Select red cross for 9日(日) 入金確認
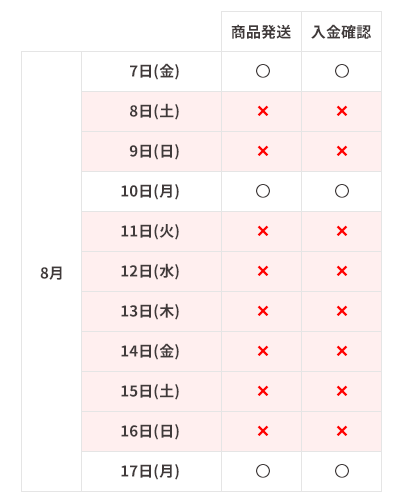This screenshot has width=405, height=503. 342,151
